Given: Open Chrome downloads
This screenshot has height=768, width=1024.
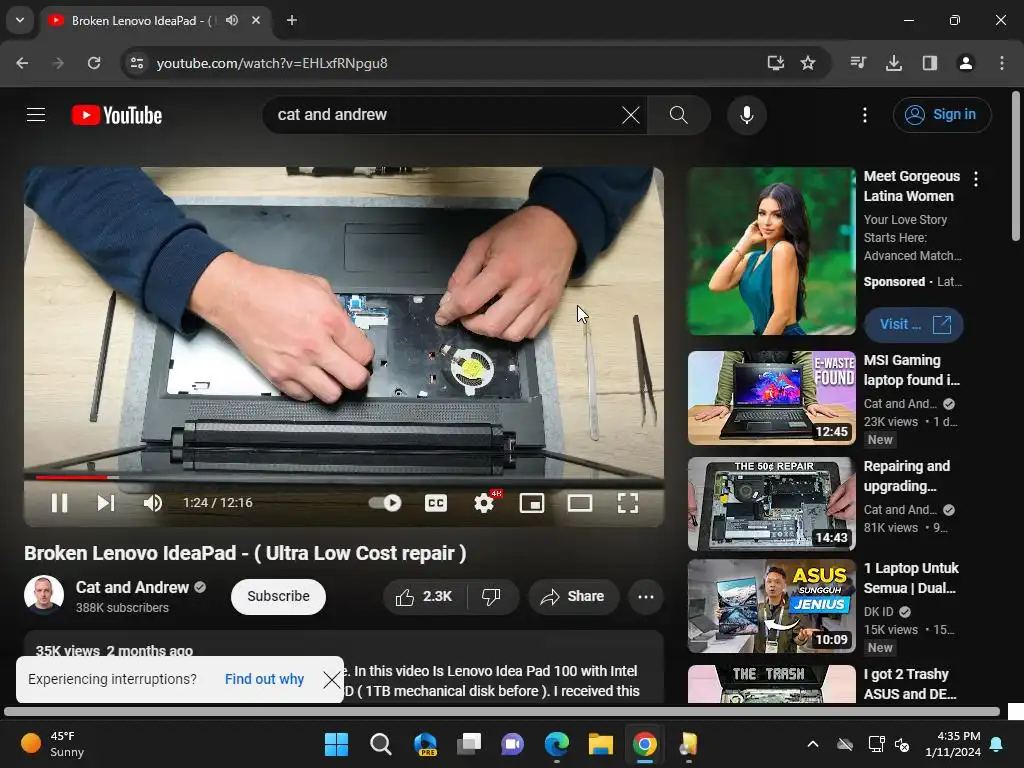Looking at the screenshot, I should point(894,63).
